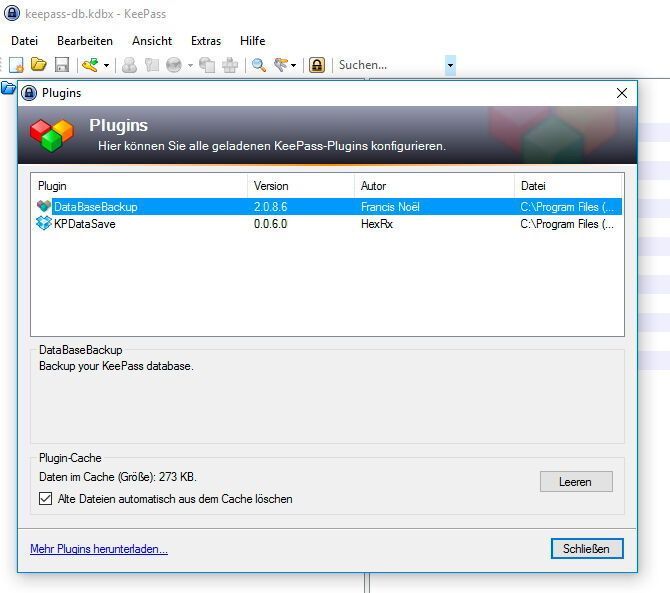Viewport: 670px width, 593px height.
Task: Click the Add entry key icon
Action: tap(90, 65)
